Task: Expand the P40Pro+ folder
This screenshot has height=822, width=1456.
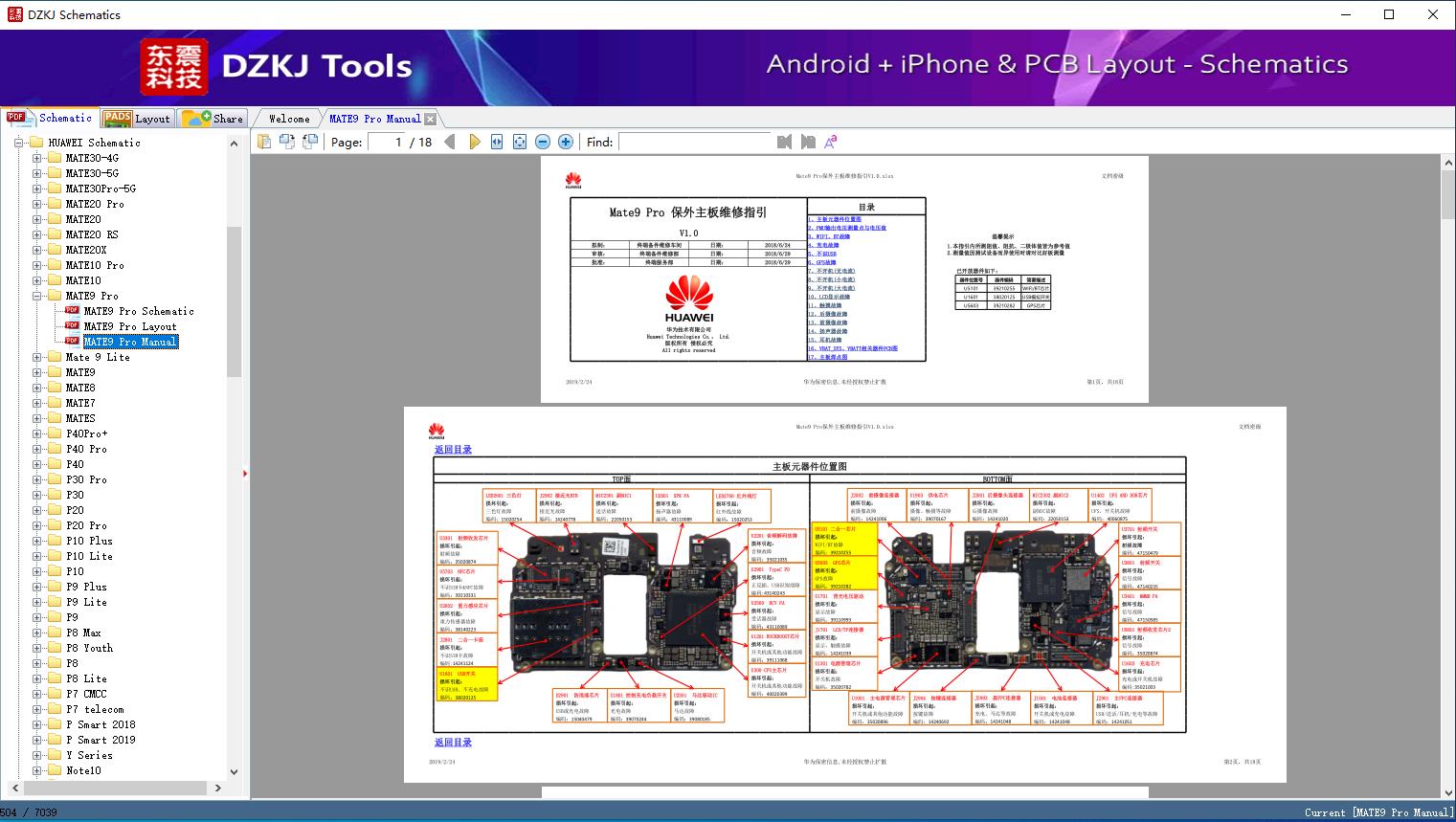Action: coord(36,433)
